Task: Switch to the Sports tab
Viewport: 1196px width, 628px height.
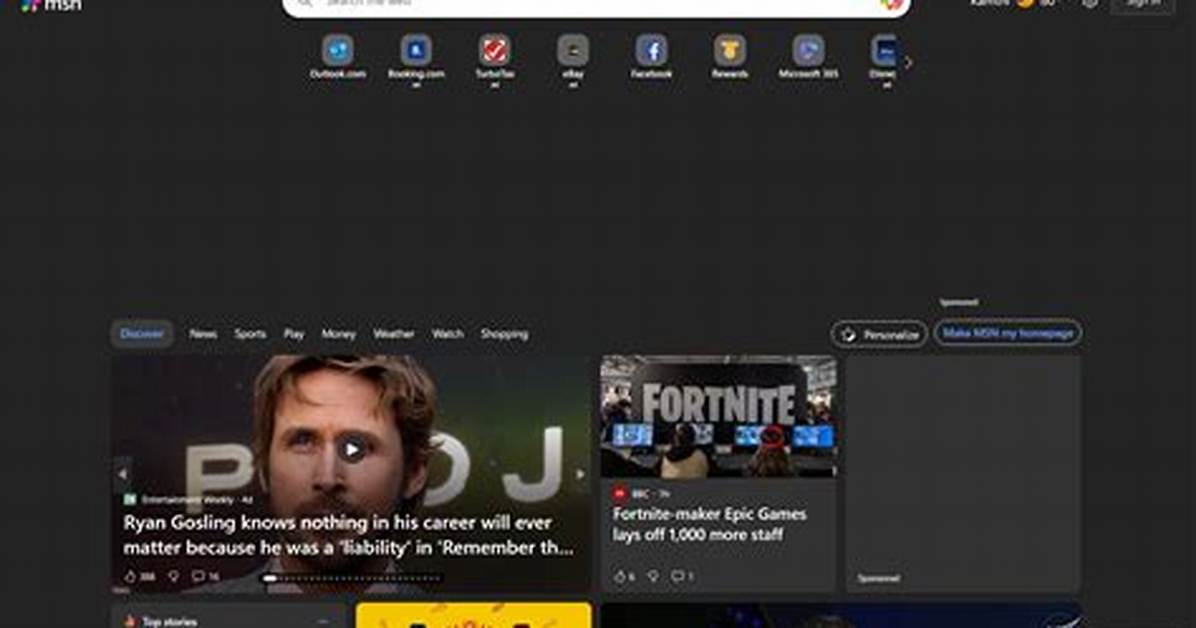Action: click(250, 333)
